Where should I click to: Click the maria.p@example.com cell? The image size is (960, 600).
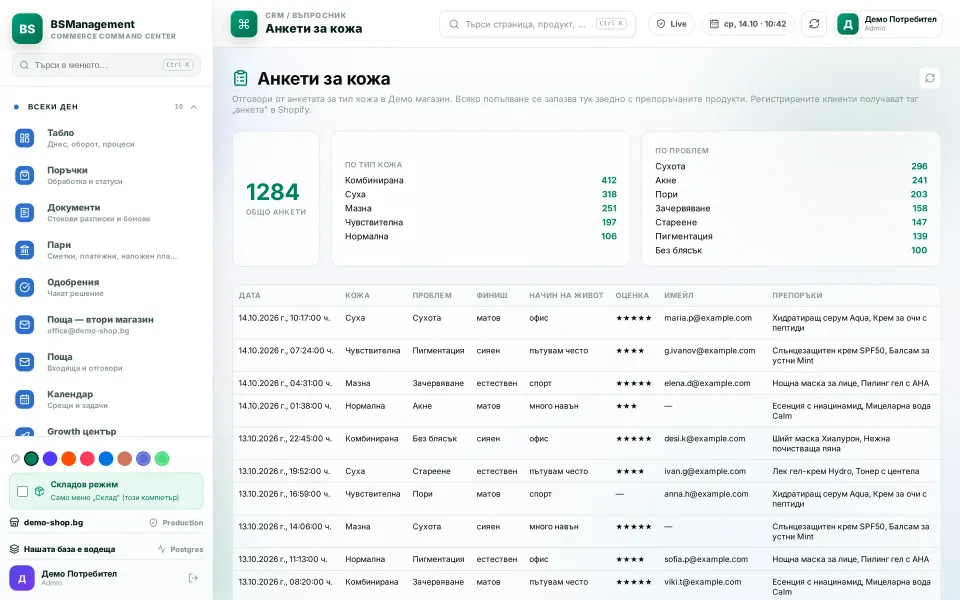[708, 318]
